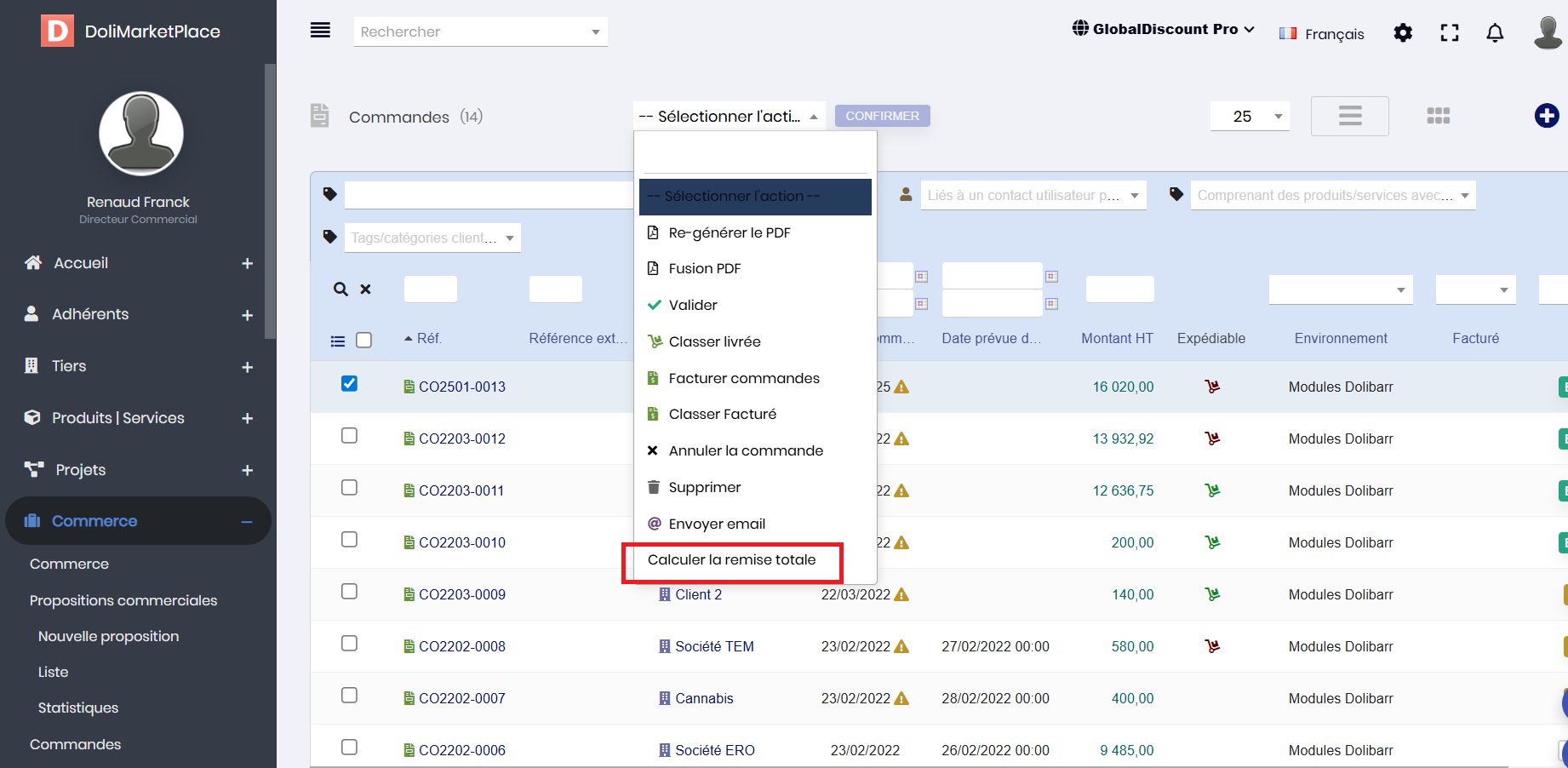Click the magnifier search filter icon
Image resolution: width=1568 pixels, height=768 pixels.
pyautogui.click(x=340, y=289)
